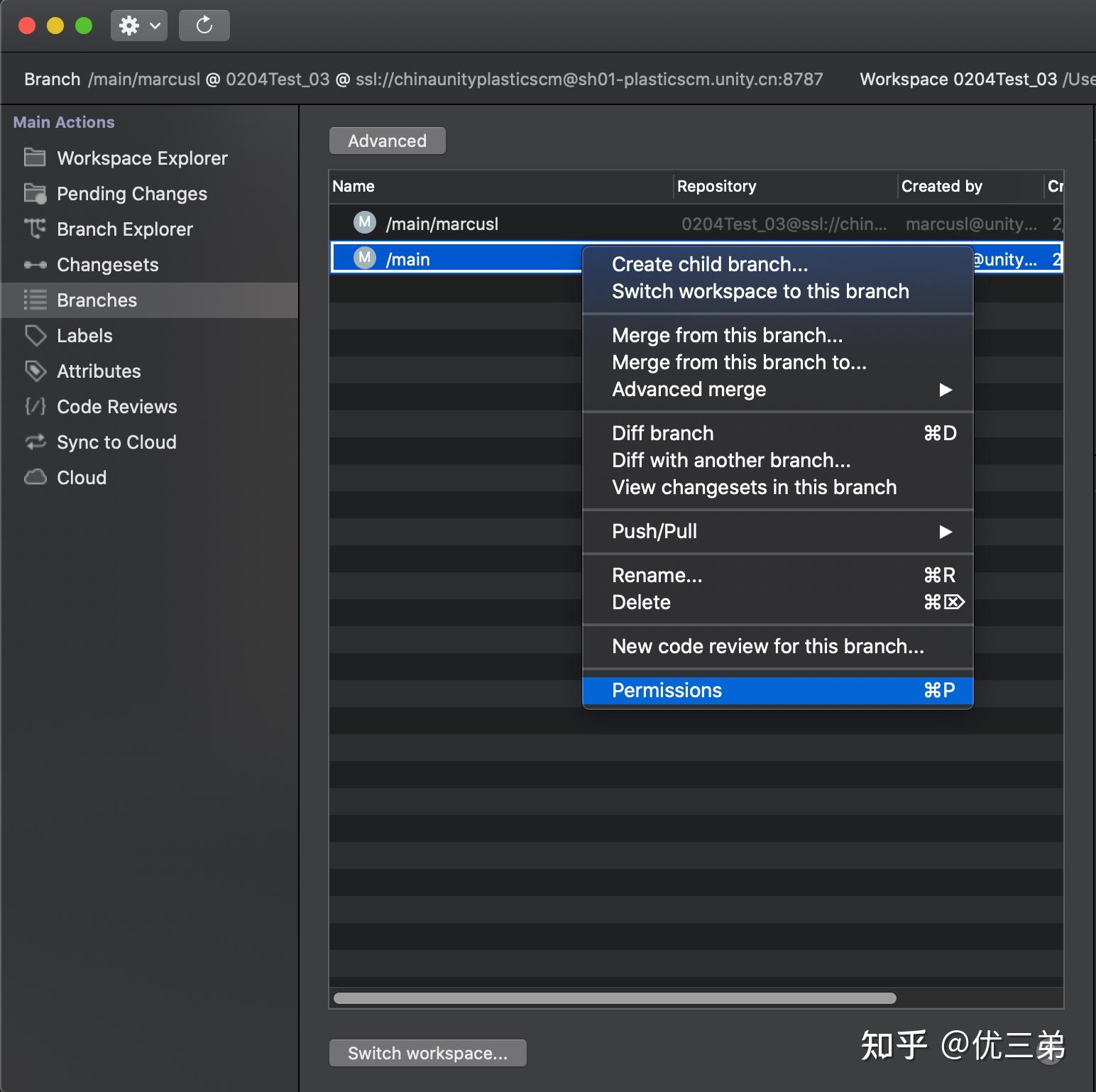View the Changesets list
1096x1092 pixels.
107,264
